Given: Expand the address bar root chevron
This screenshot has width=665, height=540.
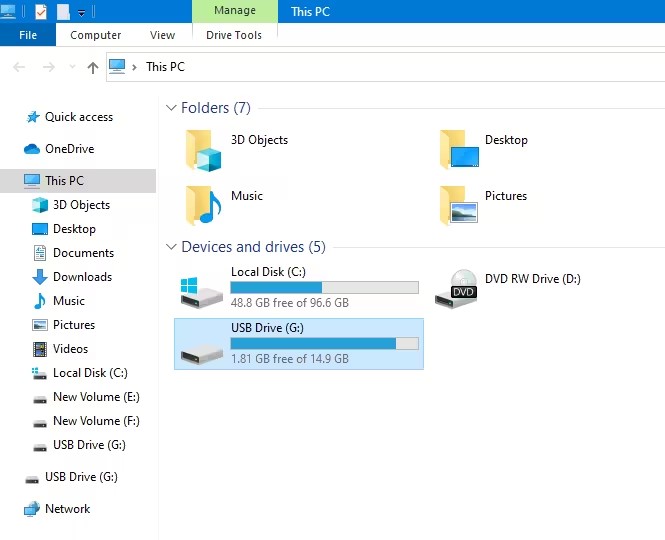Looking at the screenshot, I should (134, 67).
